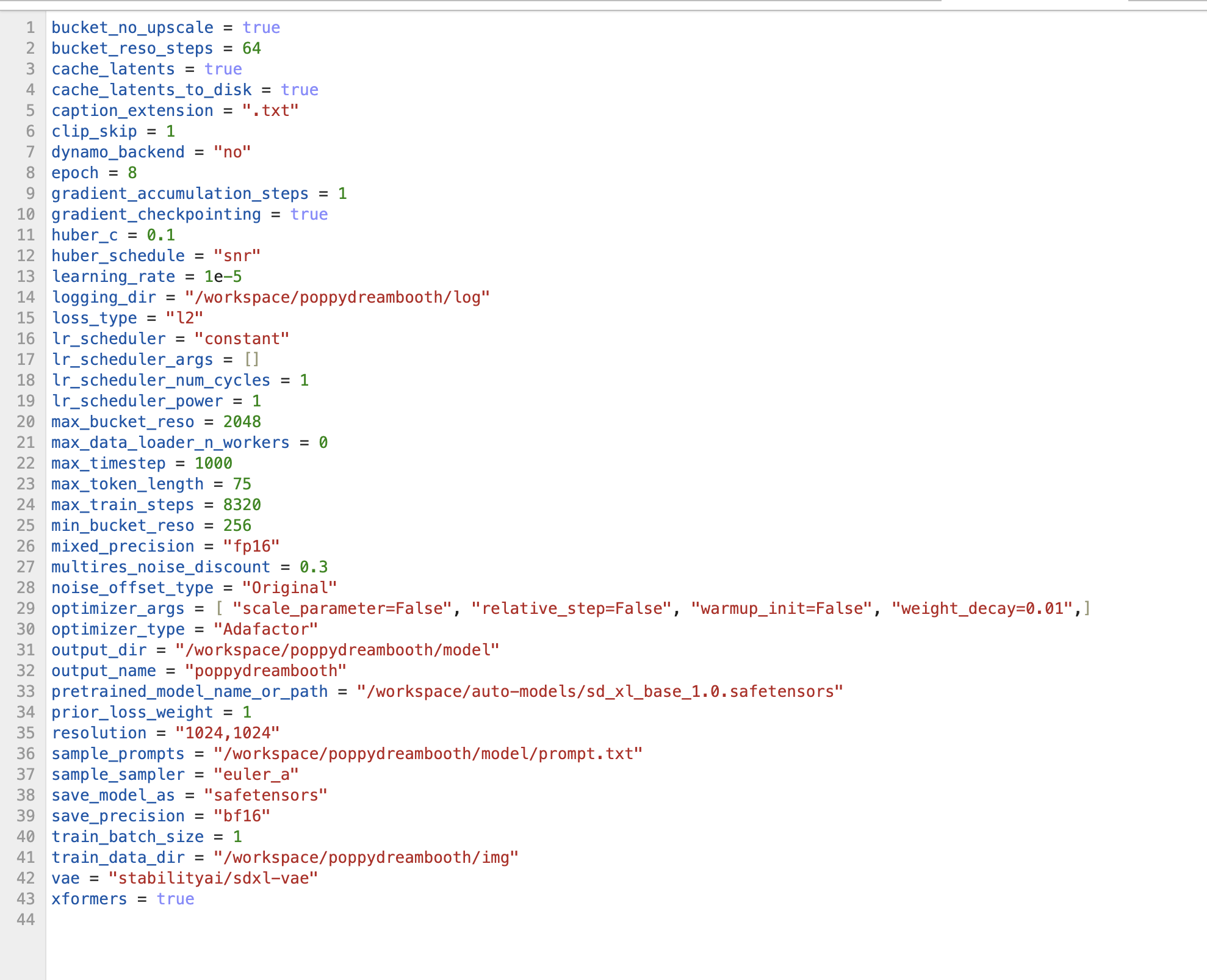Viewport: 1207px width, 980px height.
Task: Click the optimizer_type value "Adafactor"
Action: click(x=265, y=629)
